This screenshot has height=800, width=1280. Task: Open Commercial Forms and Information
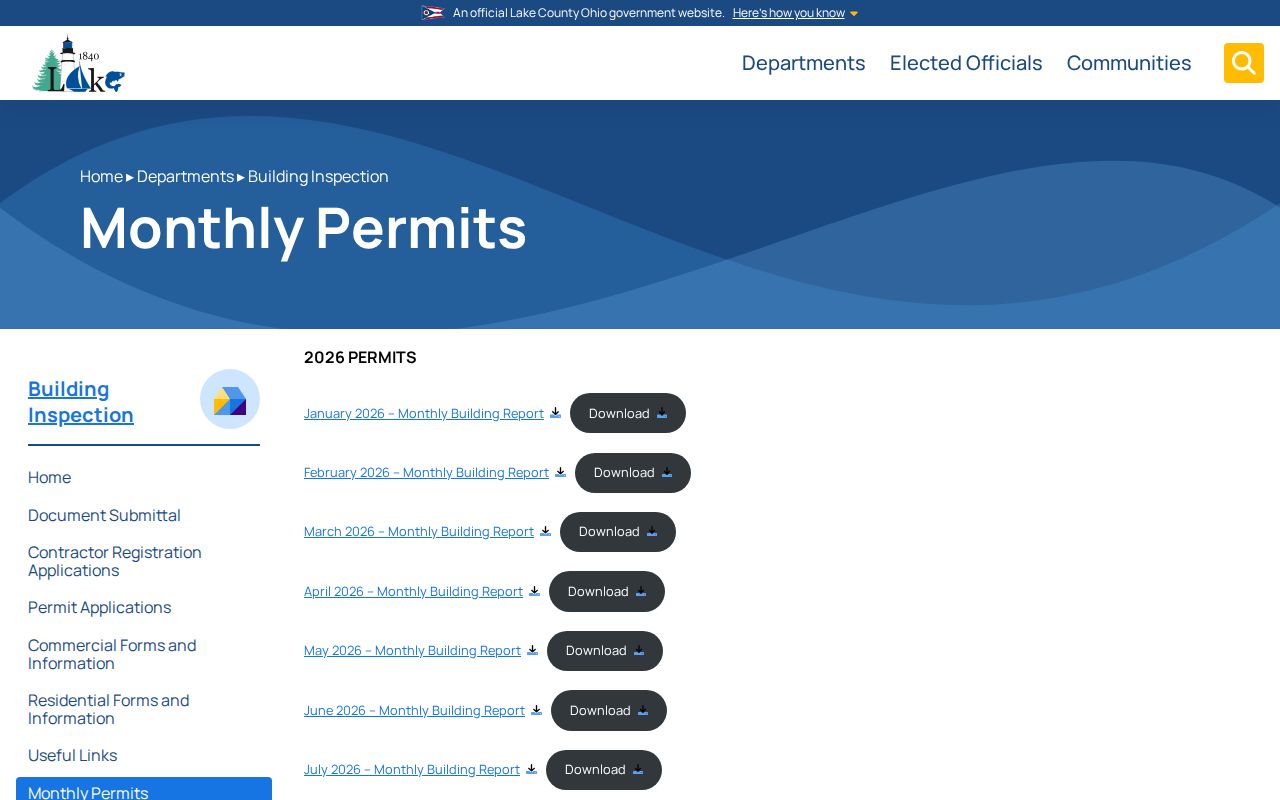tap(112, 654)
